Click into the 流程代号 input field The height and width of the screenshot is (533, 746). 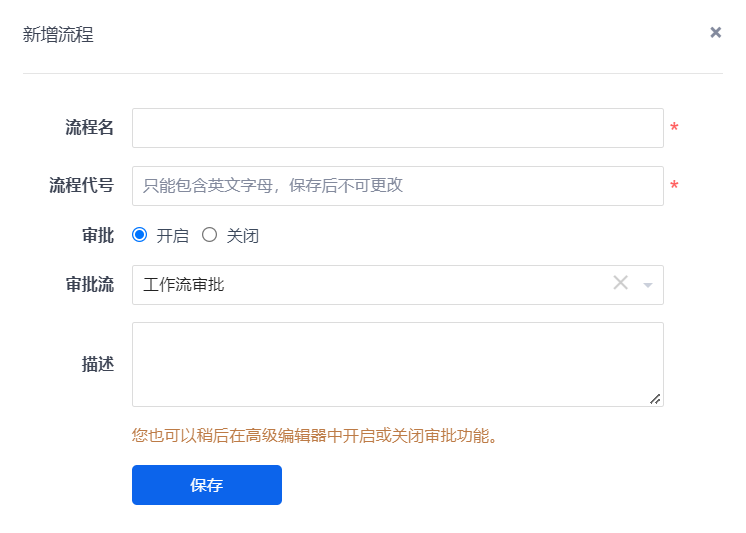(x=397, y=186)
